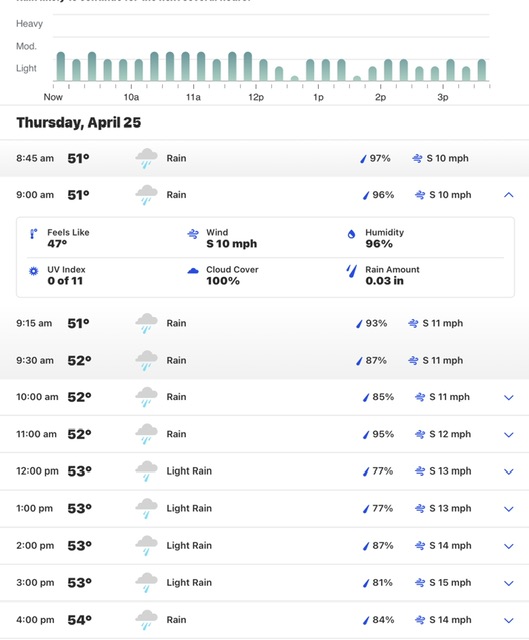The width and height of the screenshot is (529, 640).
Task: Click the 'S 13 mph' wind at 1:00 pm
Action: (x=450, y=509)
